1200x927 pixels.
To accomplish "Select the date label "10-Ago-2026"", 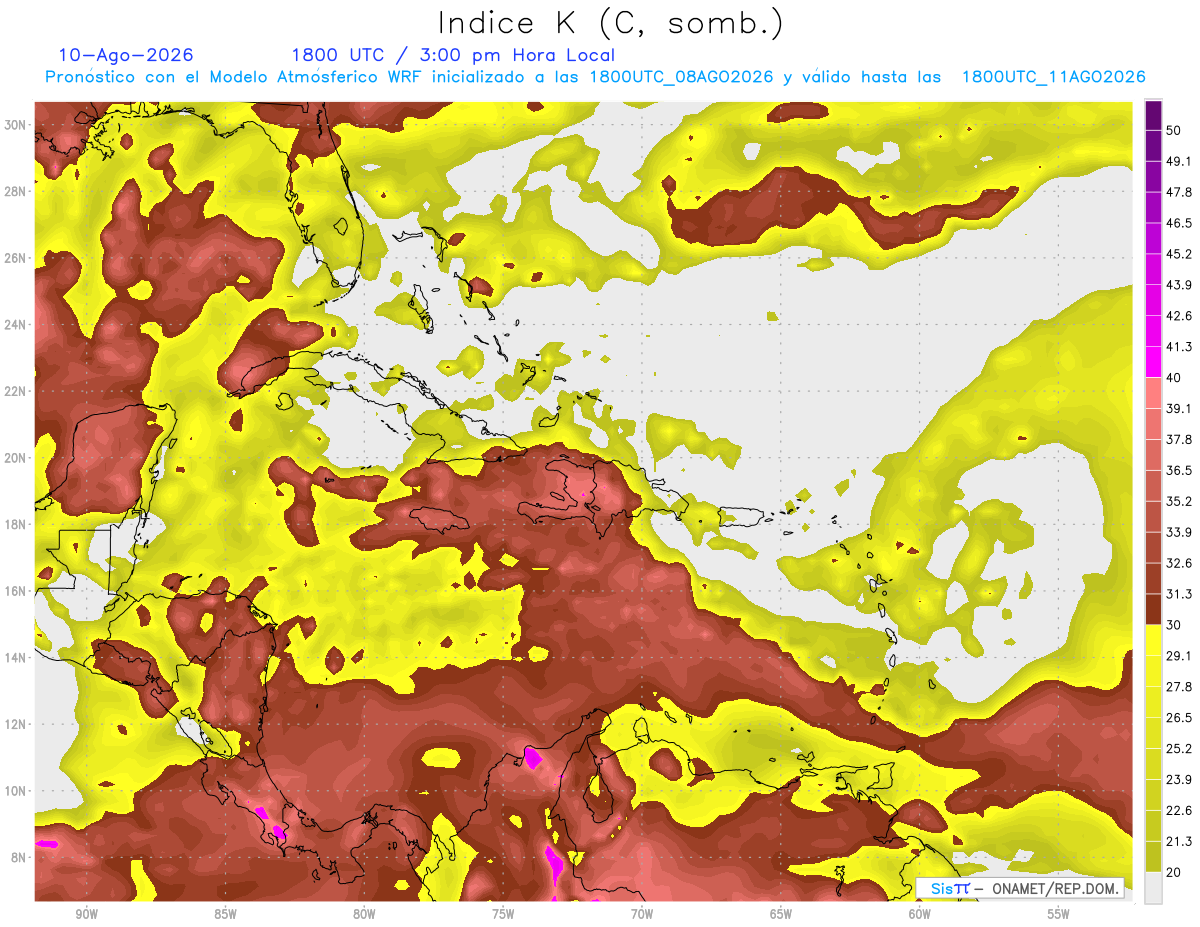I will pos(125,55).
